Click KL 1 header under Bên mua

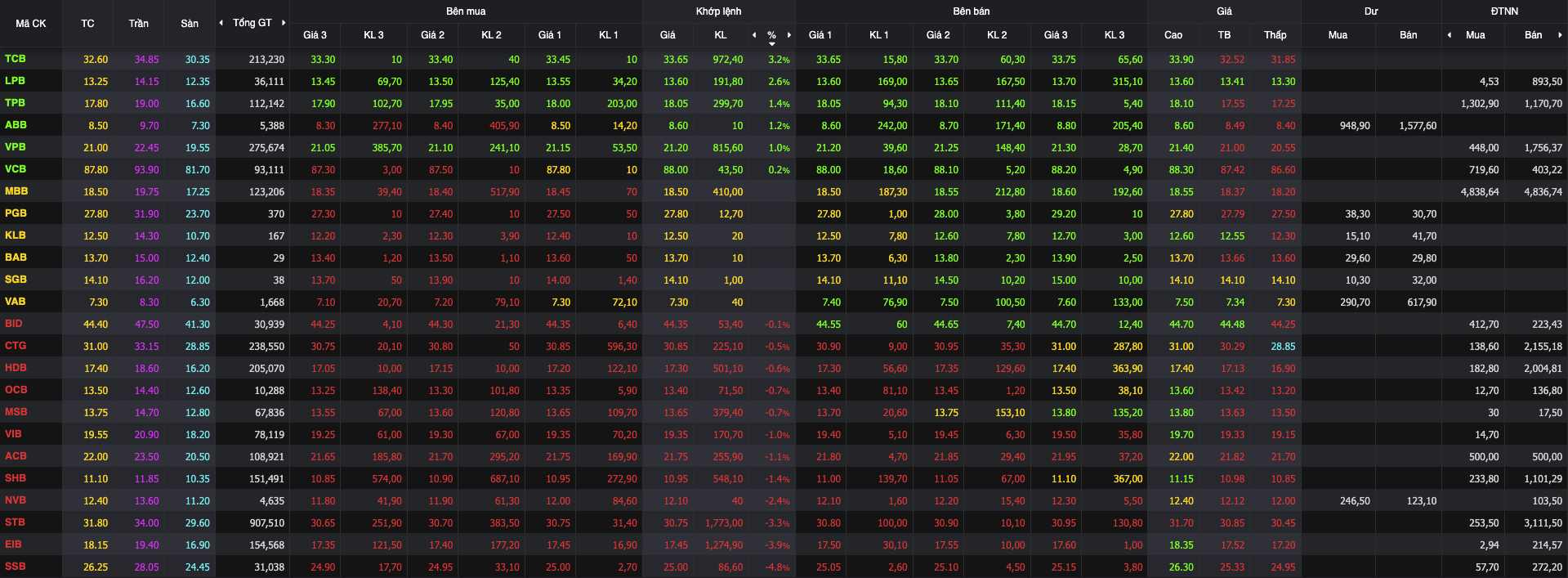tap(609, 35)
